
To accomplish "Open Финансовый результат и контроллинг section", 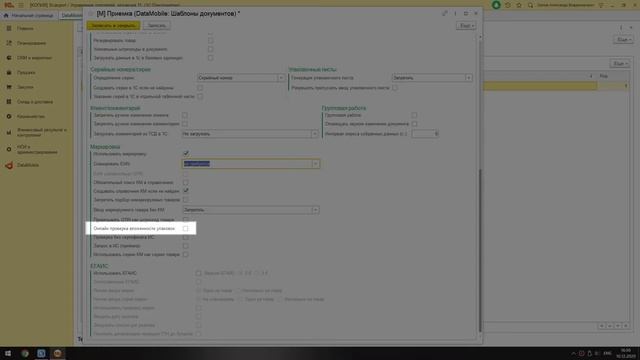I will (42, 132).
